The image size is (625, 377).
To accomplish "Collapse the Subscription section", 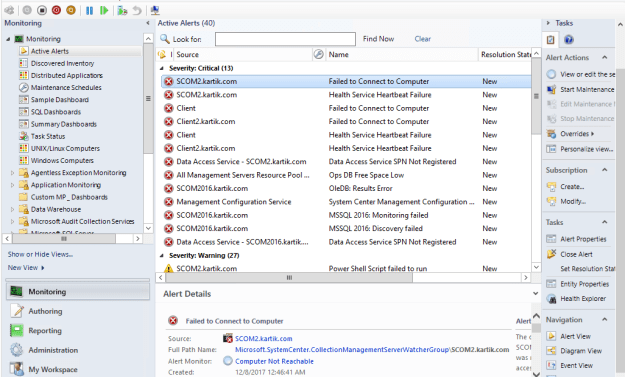I will 605,170.
